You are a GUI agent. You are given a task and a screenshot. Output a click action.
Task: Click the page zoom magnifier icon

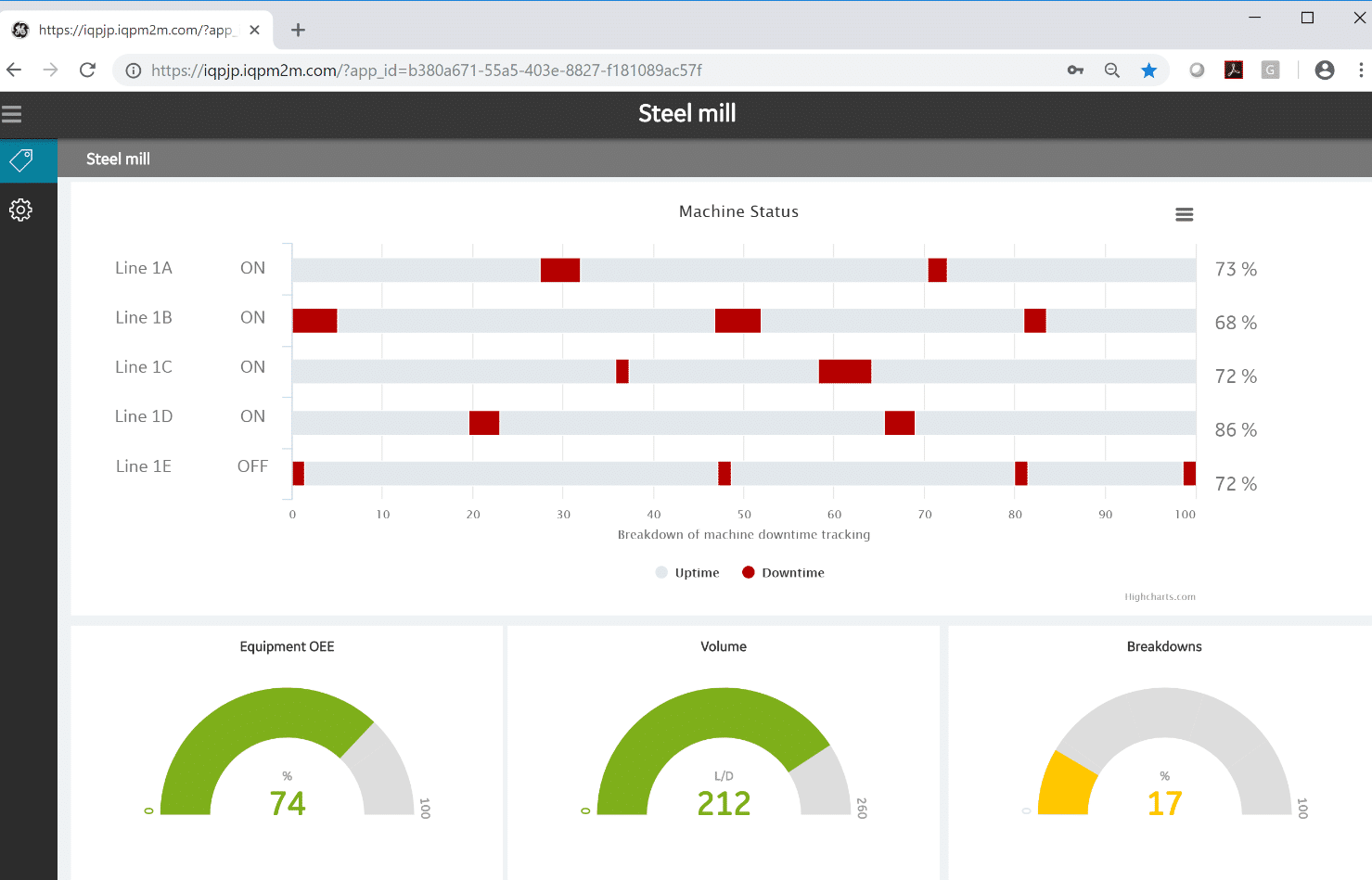[x=1112, y=70]
